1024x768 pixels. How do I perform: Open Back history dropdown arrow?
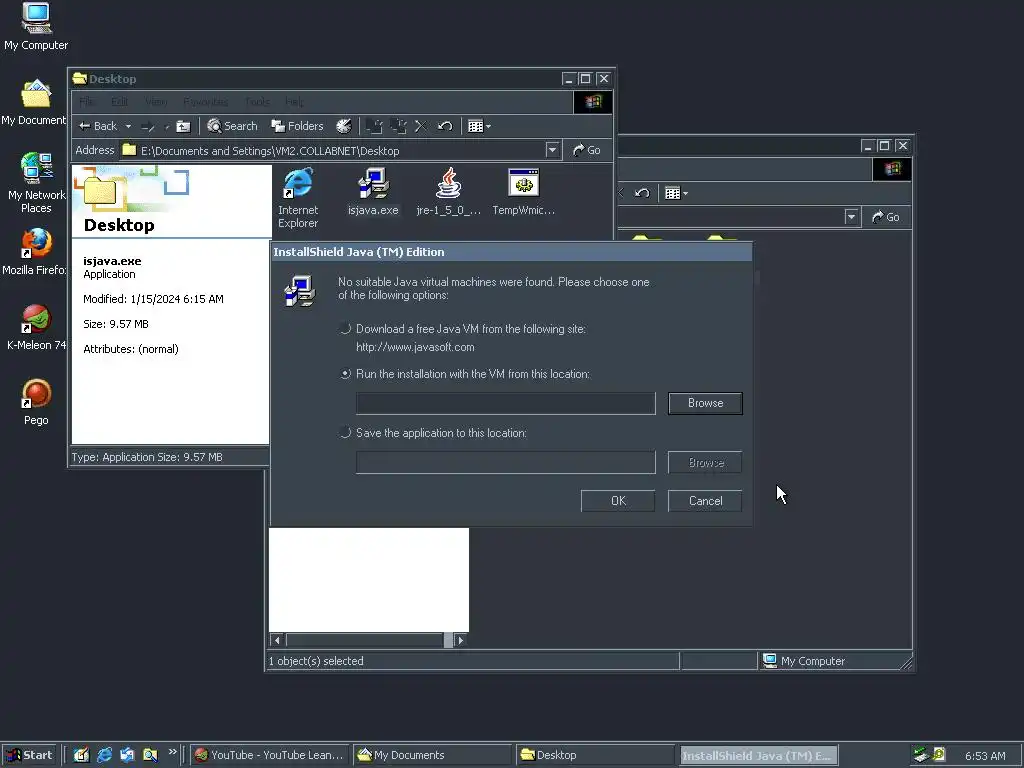[128, 126]
